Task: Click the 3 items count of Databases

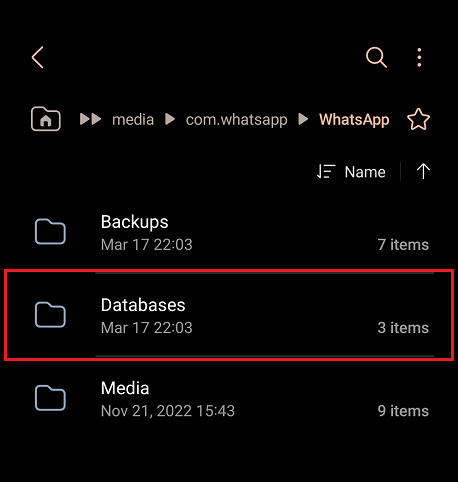Action: pyautogui.click(x=403, y=328)
